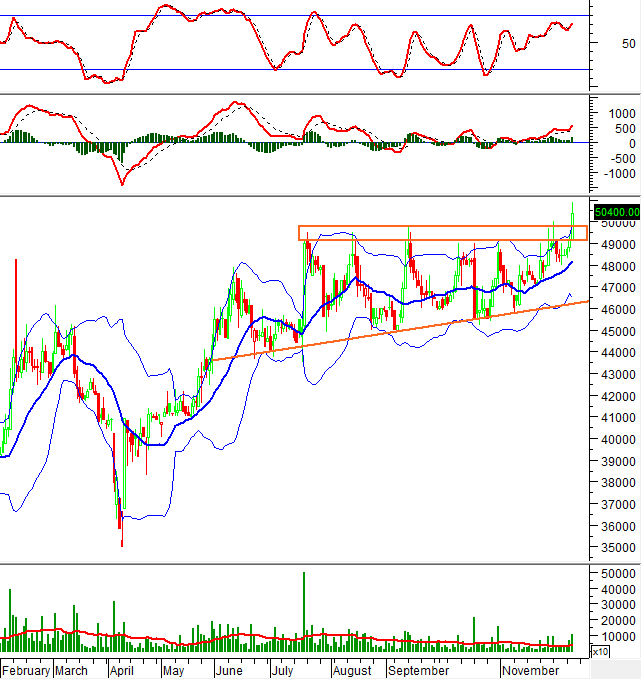Select the February label on time axis
Viewport: 641px width, 679px height.
(26, 669)
